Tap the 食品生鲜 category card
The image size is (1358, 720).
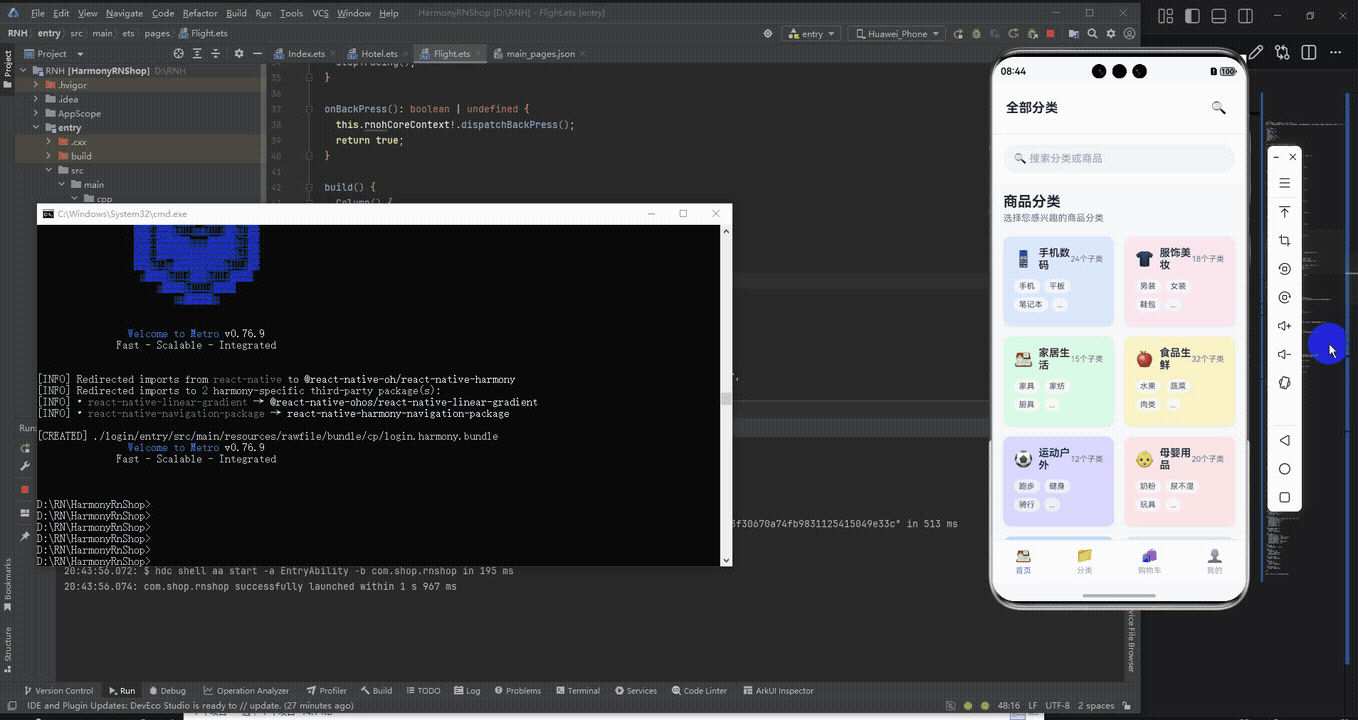(x=1179, y=381)
